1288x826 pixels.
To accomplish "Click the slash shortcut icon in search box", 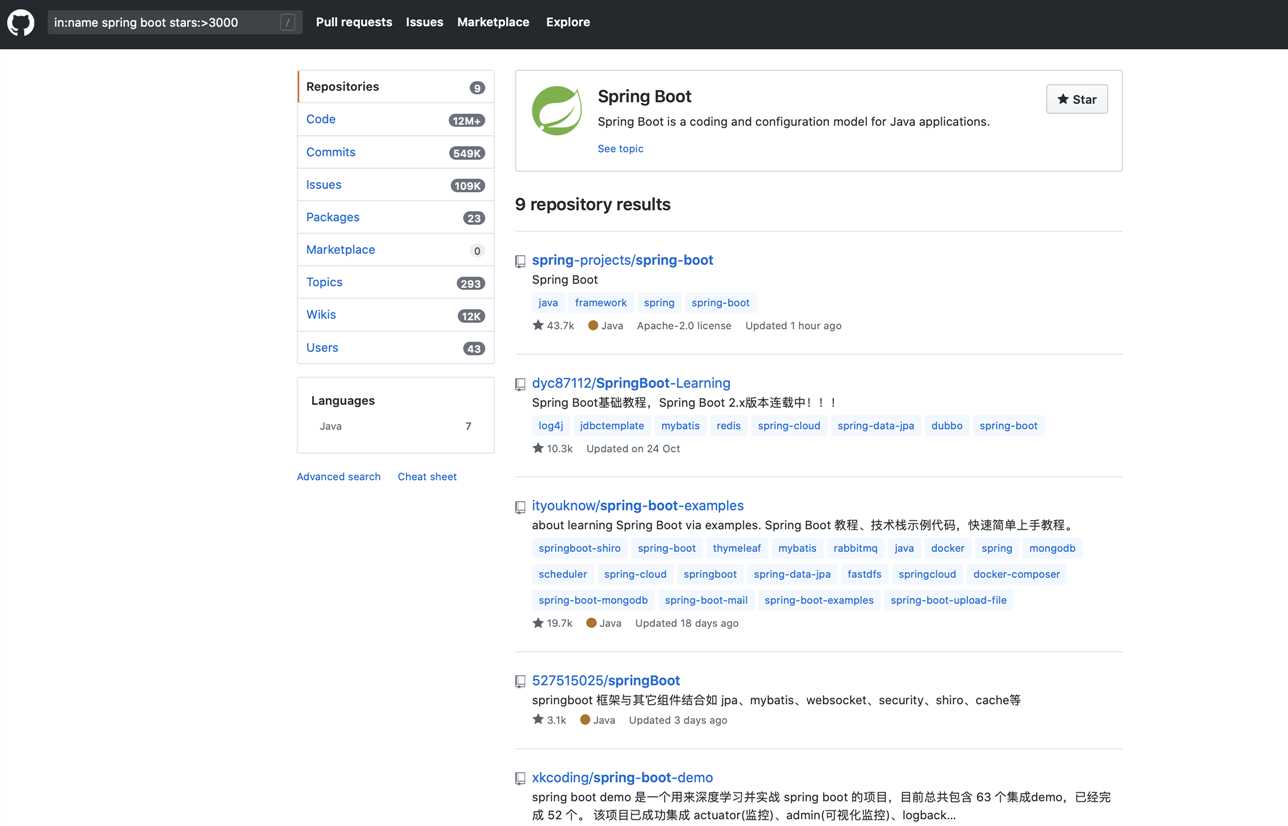I will pos(288,22).
